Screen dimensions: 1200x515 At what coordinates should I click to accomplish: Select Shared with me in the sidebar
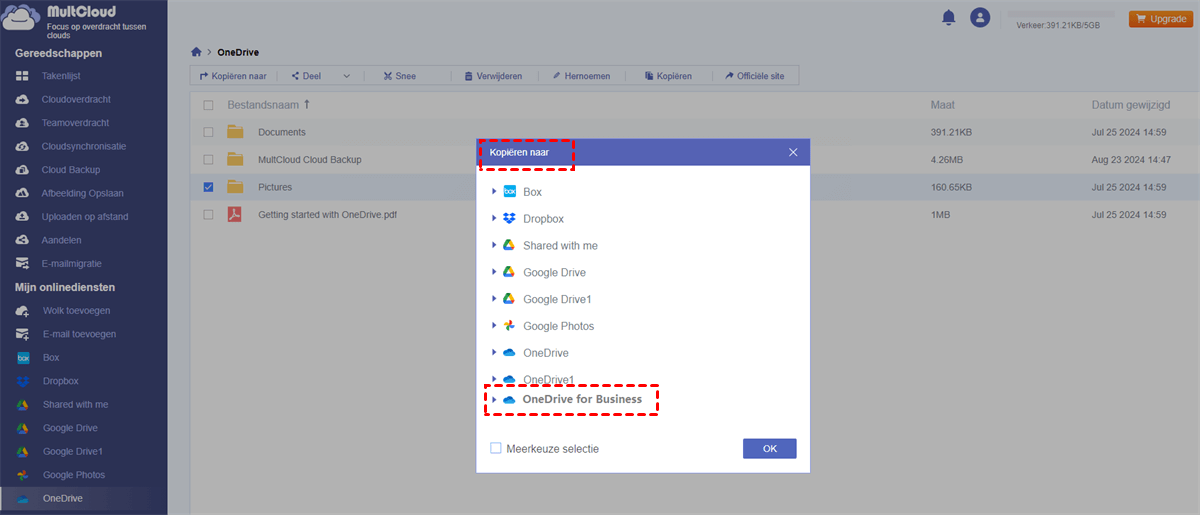[x=75, y=404]
